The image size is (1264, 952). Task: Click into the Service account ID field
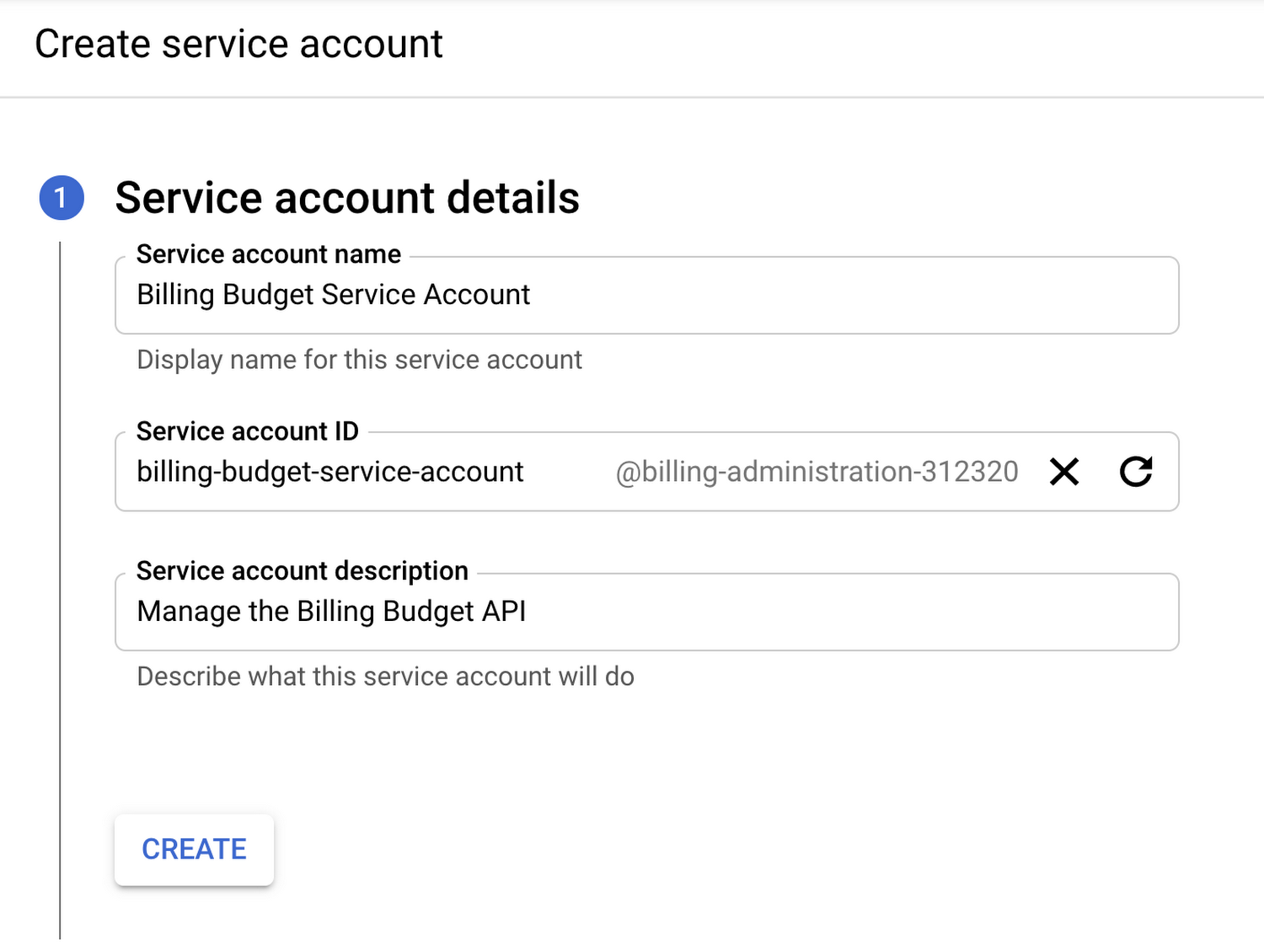565,472
